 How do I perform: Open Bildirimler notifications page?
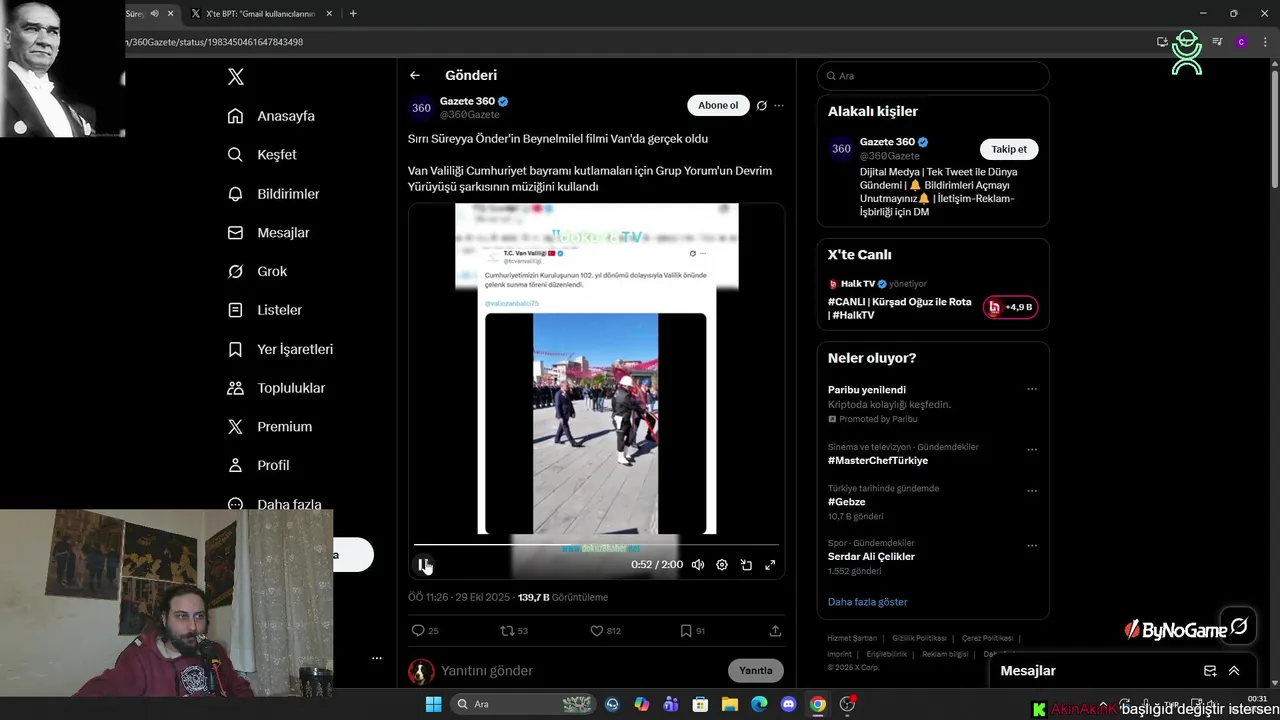click(x=273, y=194)
